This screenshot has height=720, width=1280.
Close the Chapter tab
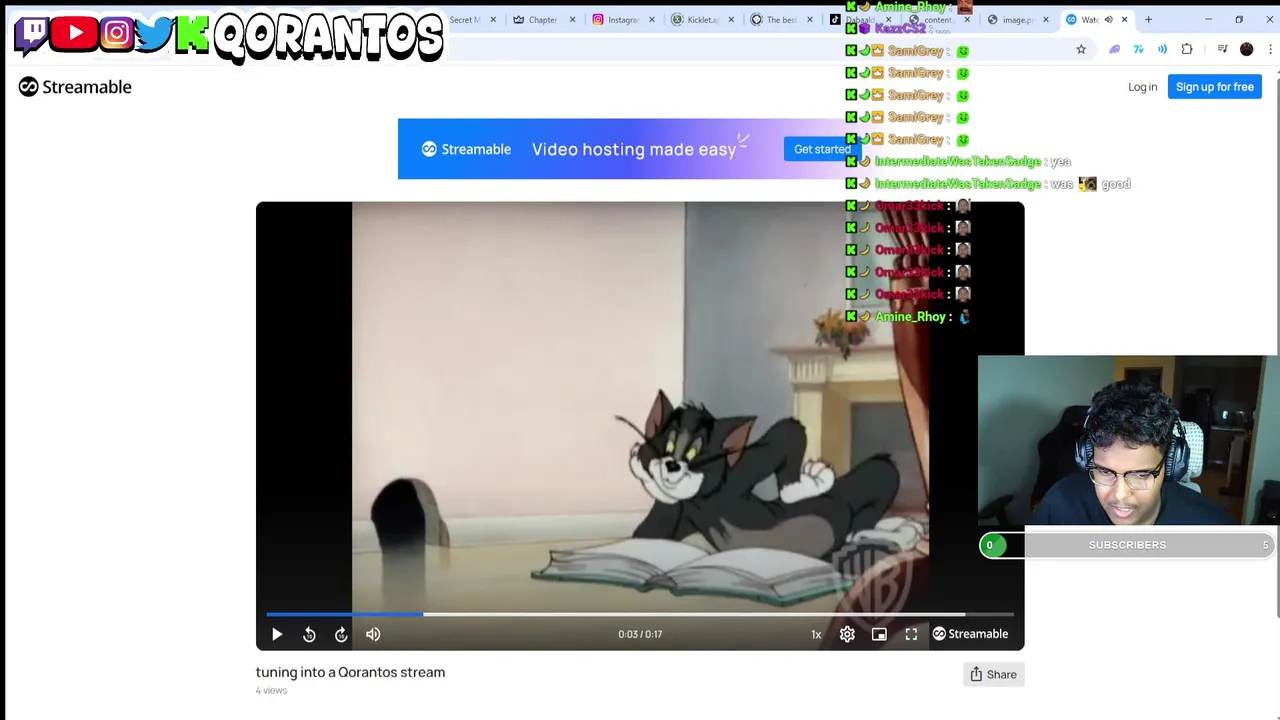point(572,19)
